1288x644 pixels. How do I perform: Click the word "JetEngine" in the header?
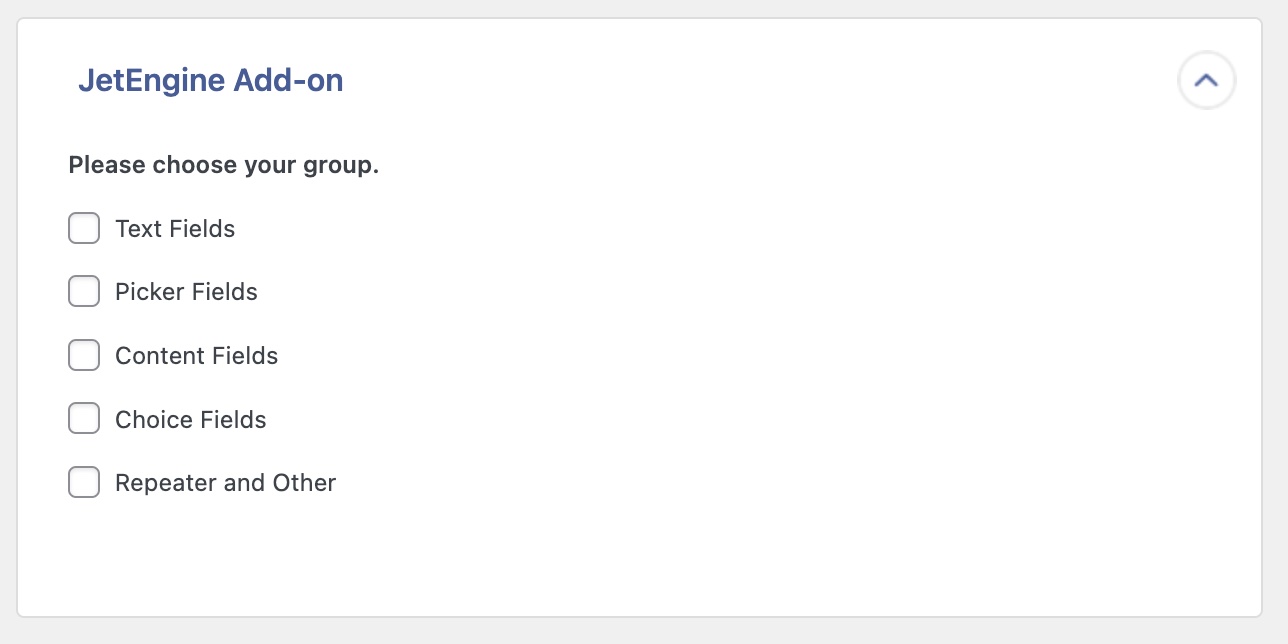click(x=151, y=80)
